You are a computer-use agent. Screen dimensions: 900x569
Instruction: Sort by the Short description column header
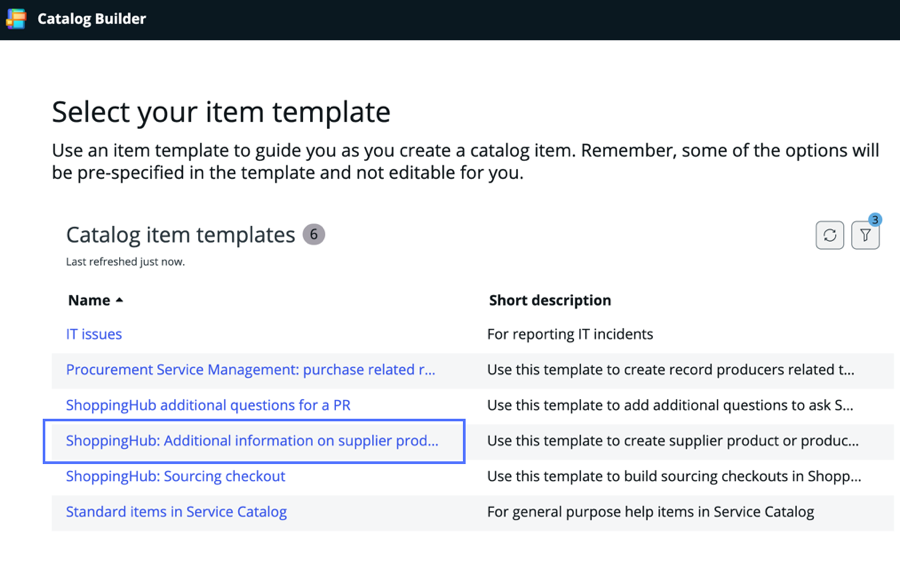click(x=550, y=300)
